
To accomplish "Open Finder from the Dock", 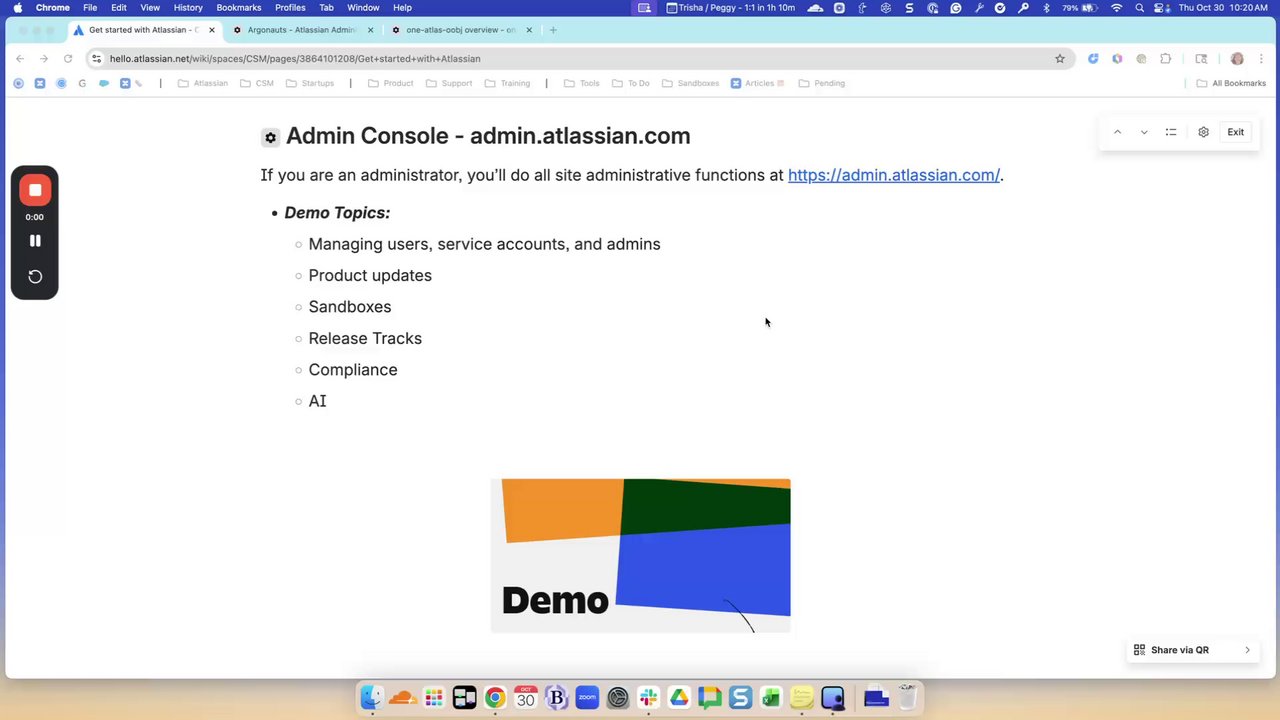I will point(371,697).
